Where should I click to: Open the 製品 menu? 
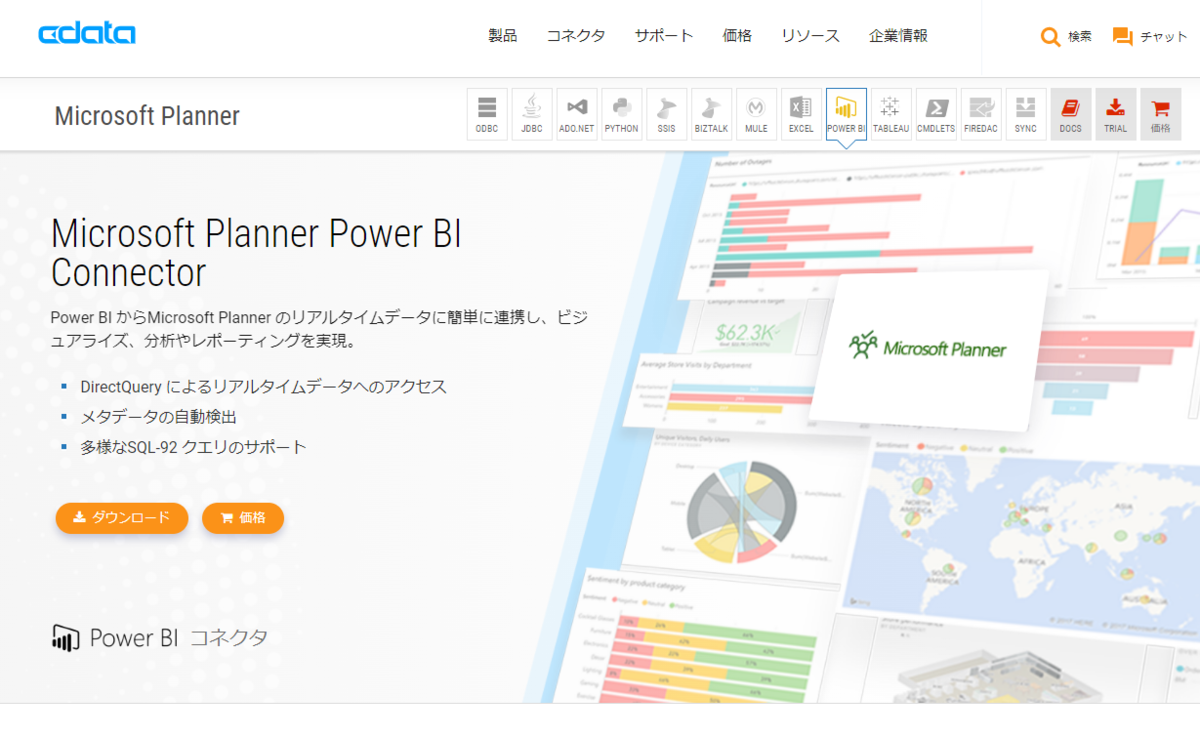click(x=502, y=36)
